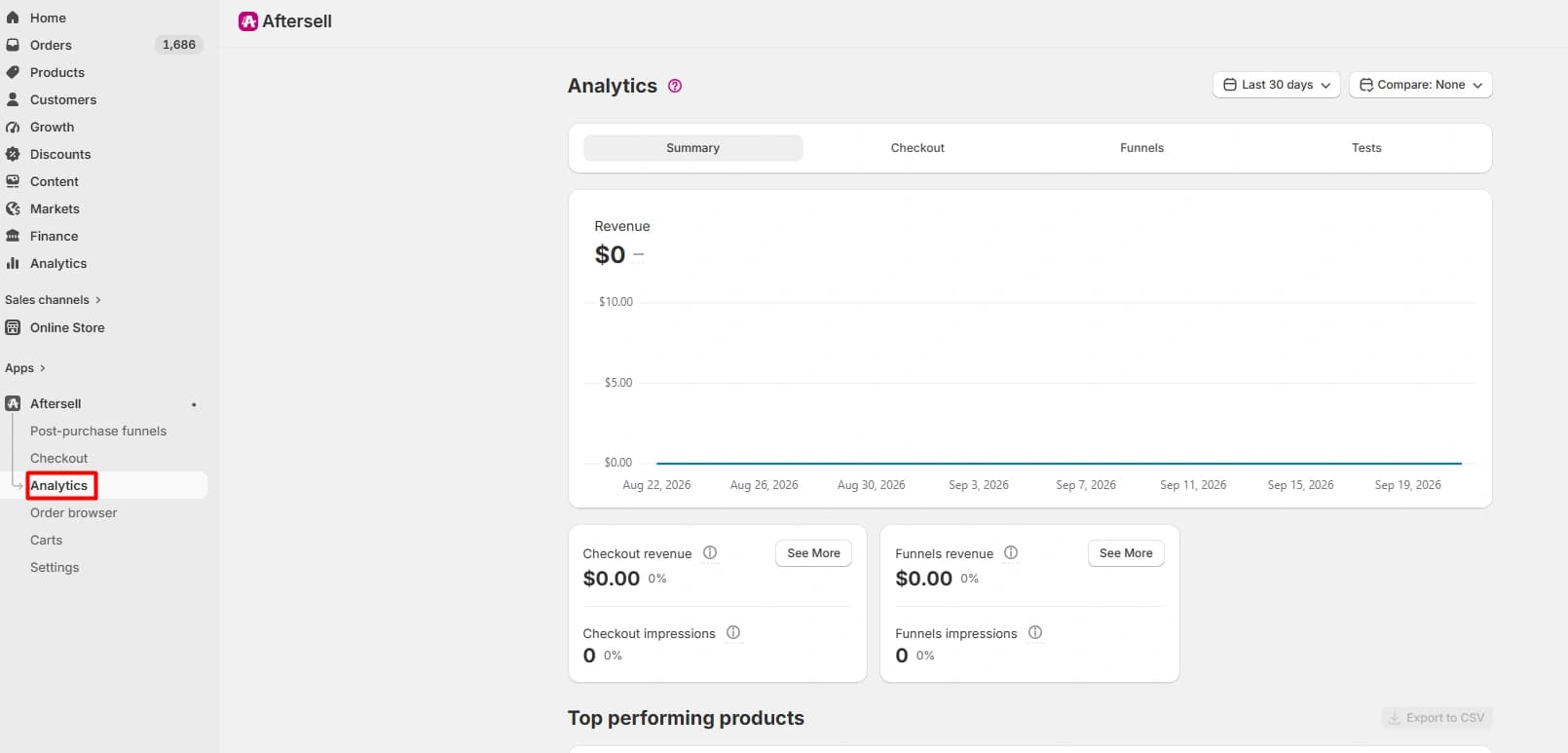Click the Revenue $0 value

point(610,255)
